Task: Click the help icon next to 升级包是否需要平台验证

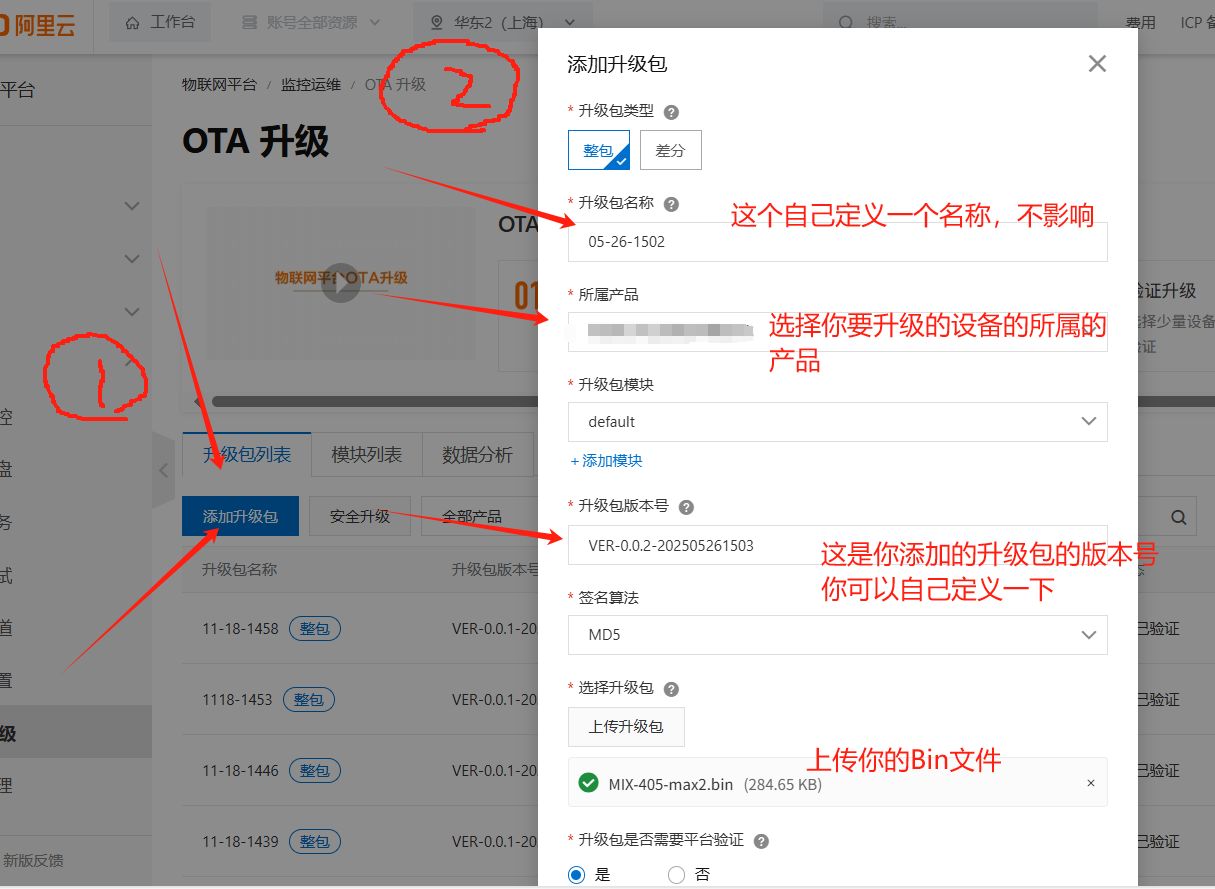Action: 761,841
